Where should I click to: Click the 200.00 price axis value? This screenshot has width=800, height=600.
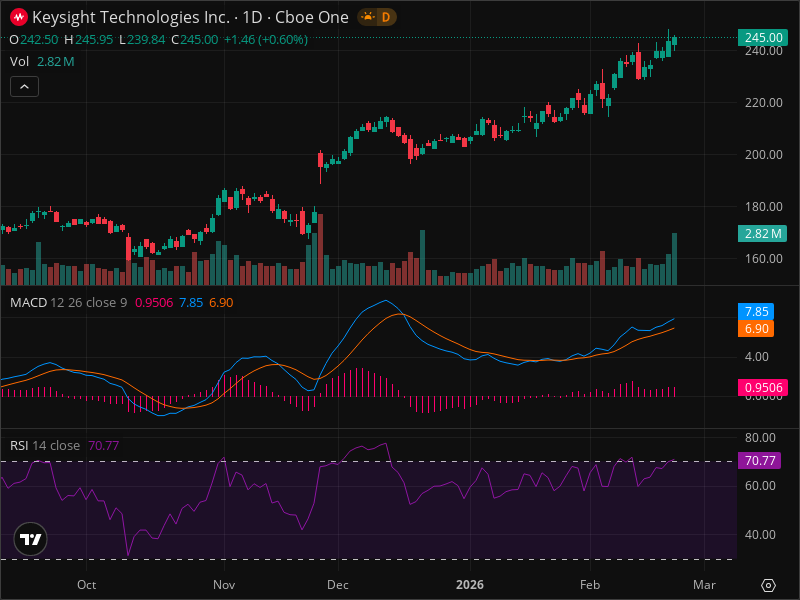[x=763, y=155]
